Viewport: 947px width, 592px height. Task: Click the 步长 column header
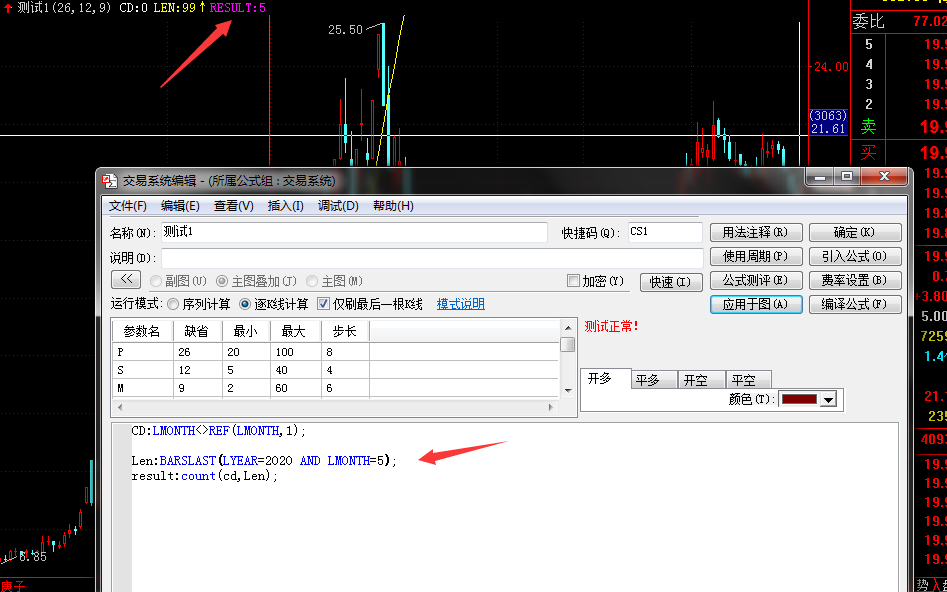tap(345, 332)
